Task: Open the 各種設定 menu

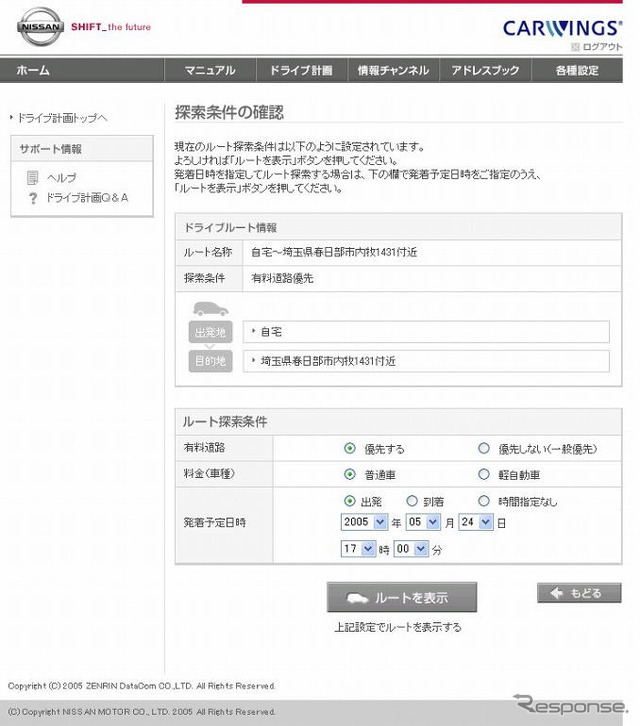Action: coord(577,70)
